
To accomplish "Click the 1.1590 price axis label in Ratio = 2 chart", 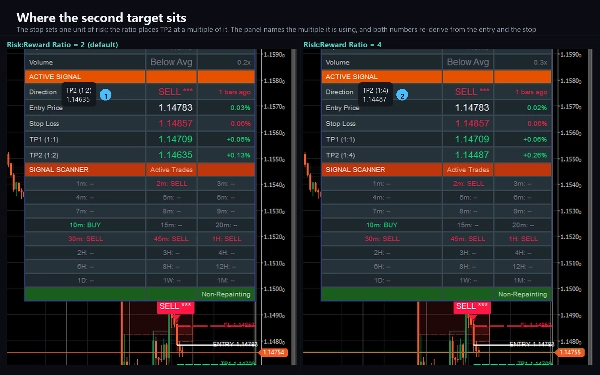I will 274,55.
